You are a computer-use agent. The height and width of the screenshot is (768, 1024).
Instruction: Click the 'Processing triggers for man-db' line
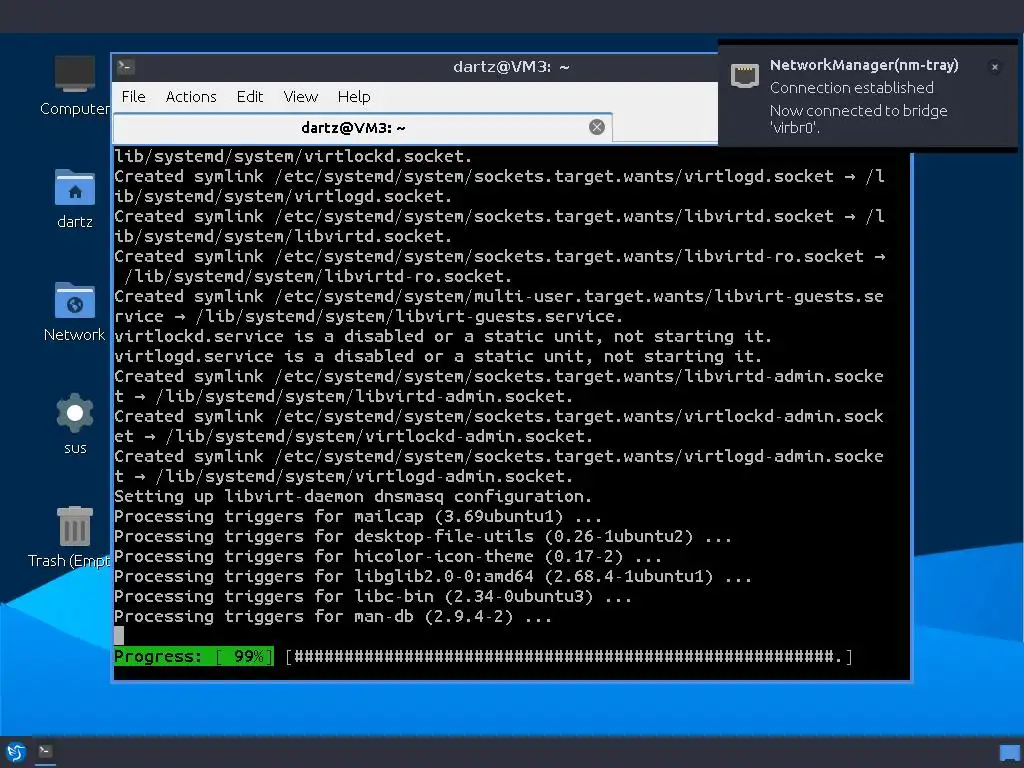point(333,616)
